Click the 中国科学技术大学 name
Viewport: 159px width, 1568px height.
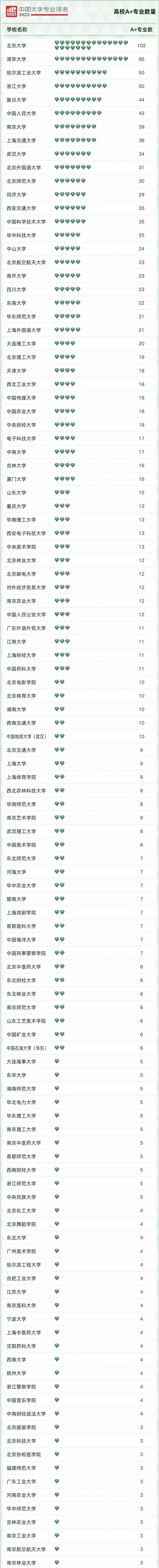click(26, 222)
